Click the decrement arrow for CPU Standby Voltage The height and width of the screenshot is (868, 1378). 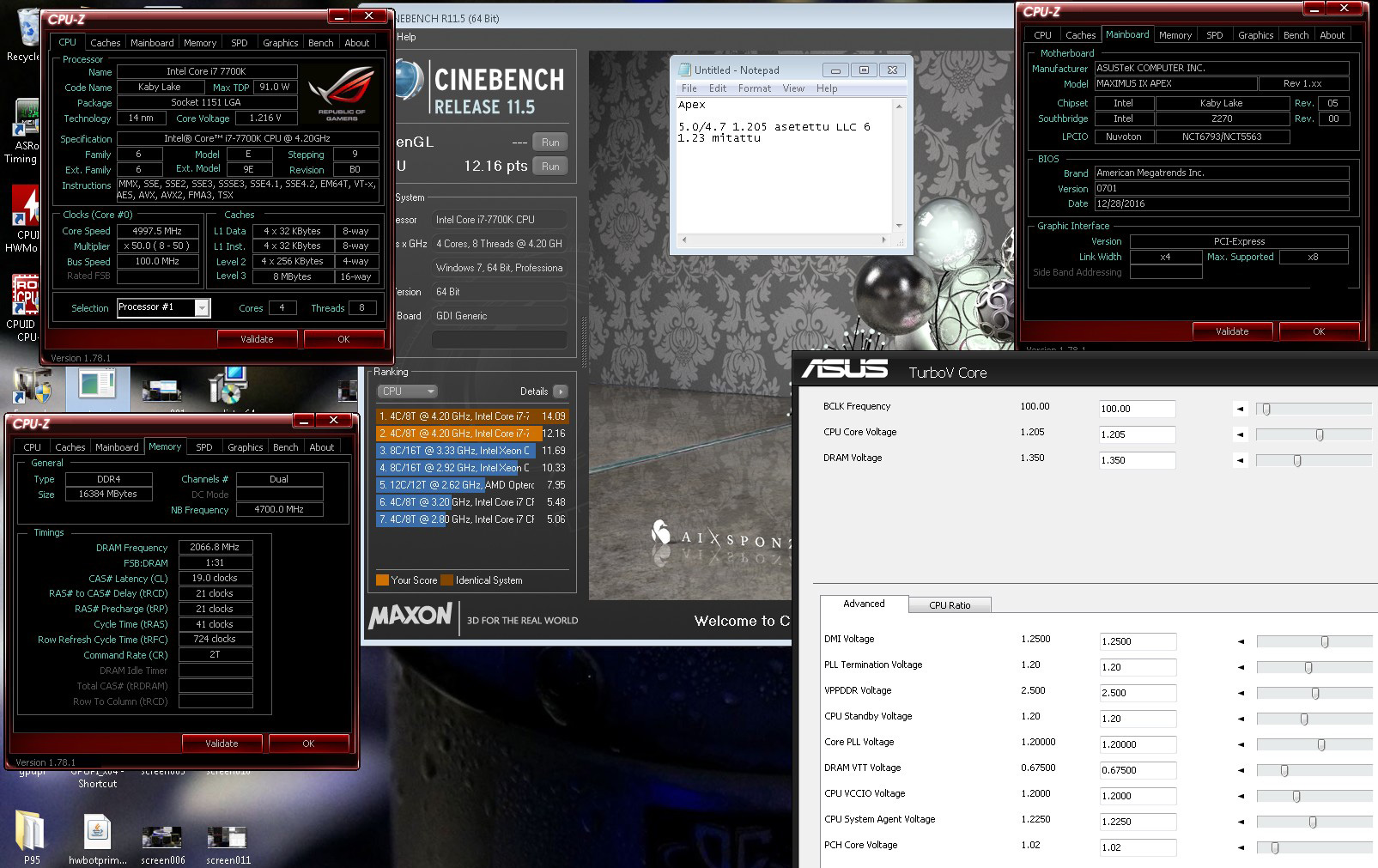1241,719
